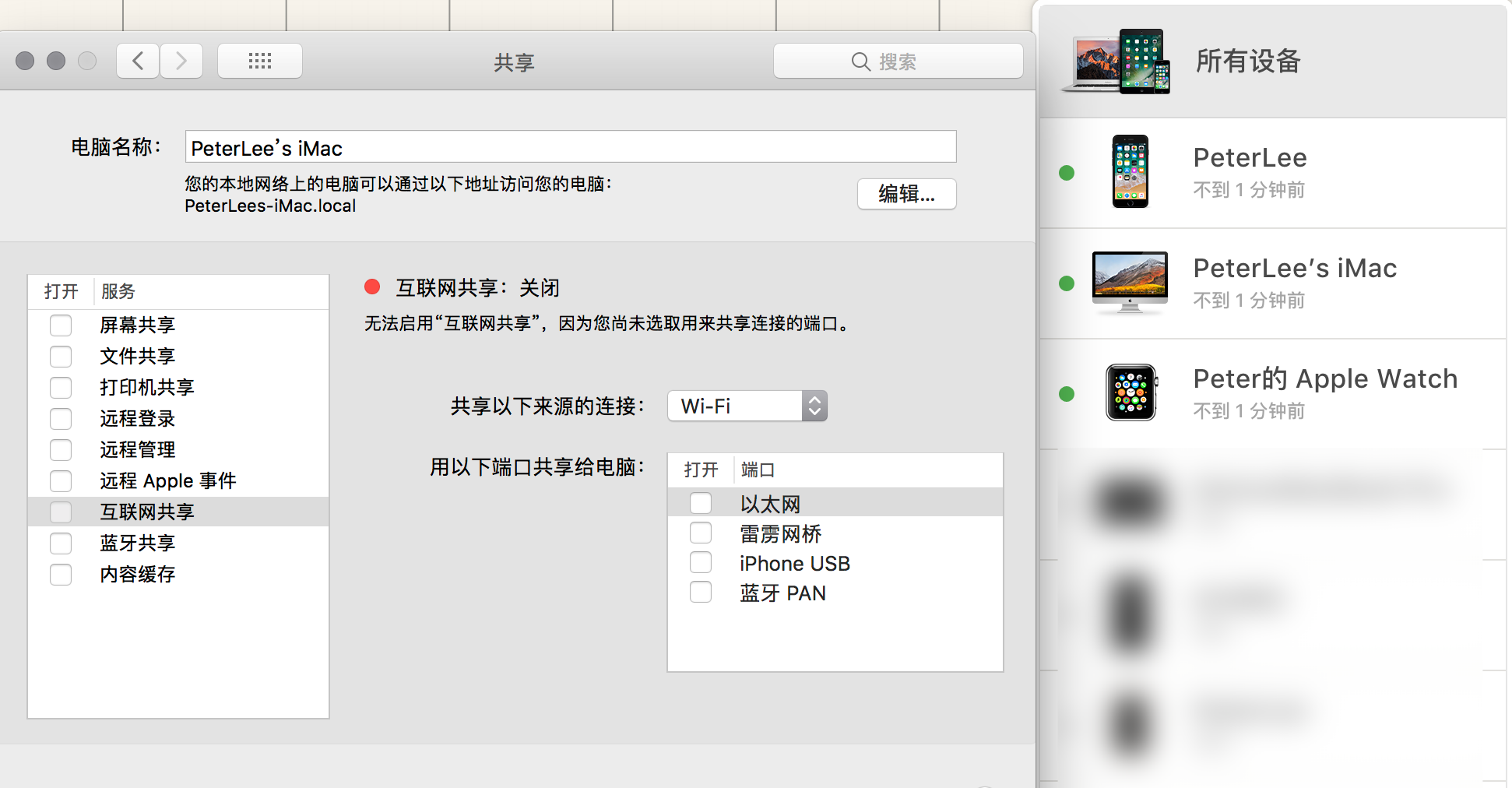Enable the 文件共享 checkbox

(61, 356)
